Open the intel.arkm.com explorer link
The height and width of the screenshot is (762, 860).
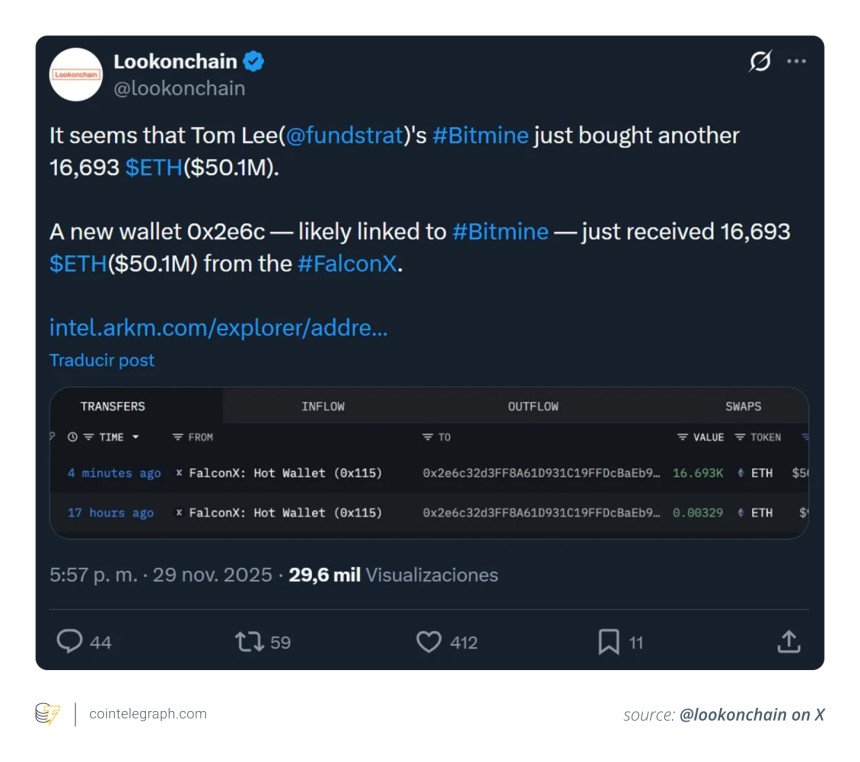[218, 327]
